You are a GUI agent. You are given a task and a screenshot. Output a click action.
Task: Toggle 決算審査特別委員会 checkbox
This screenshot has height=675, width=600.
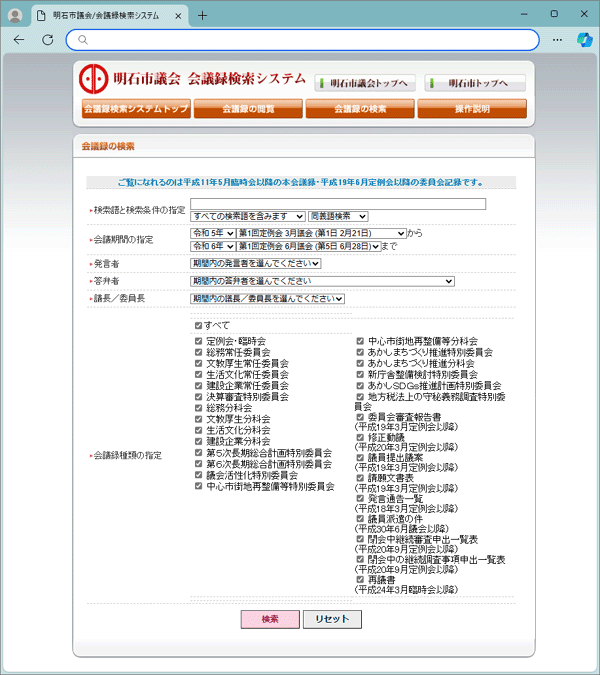pos(198,397)
